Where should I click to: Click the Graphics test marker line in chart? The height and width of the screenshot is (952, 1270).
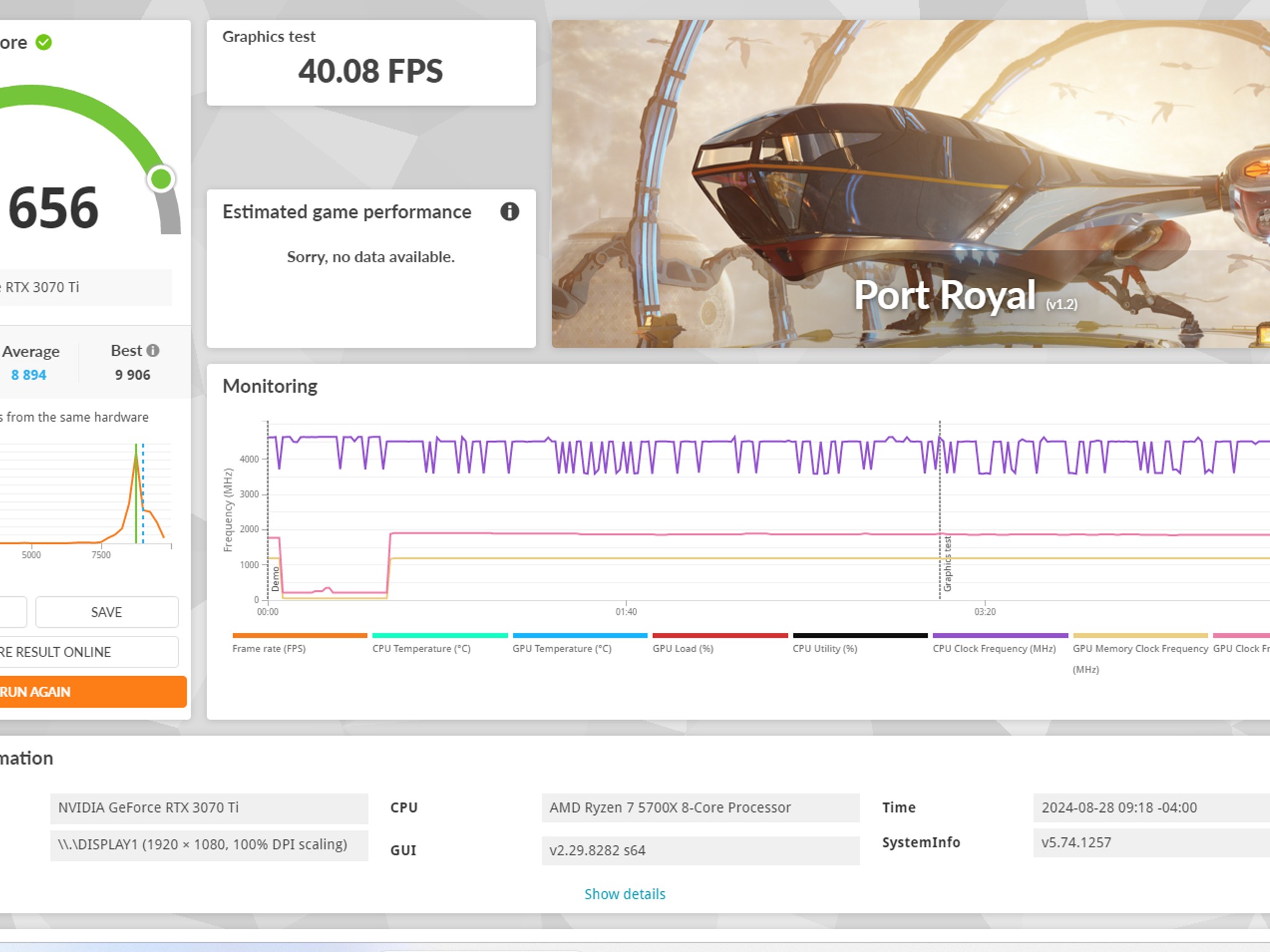pos(940,509)
